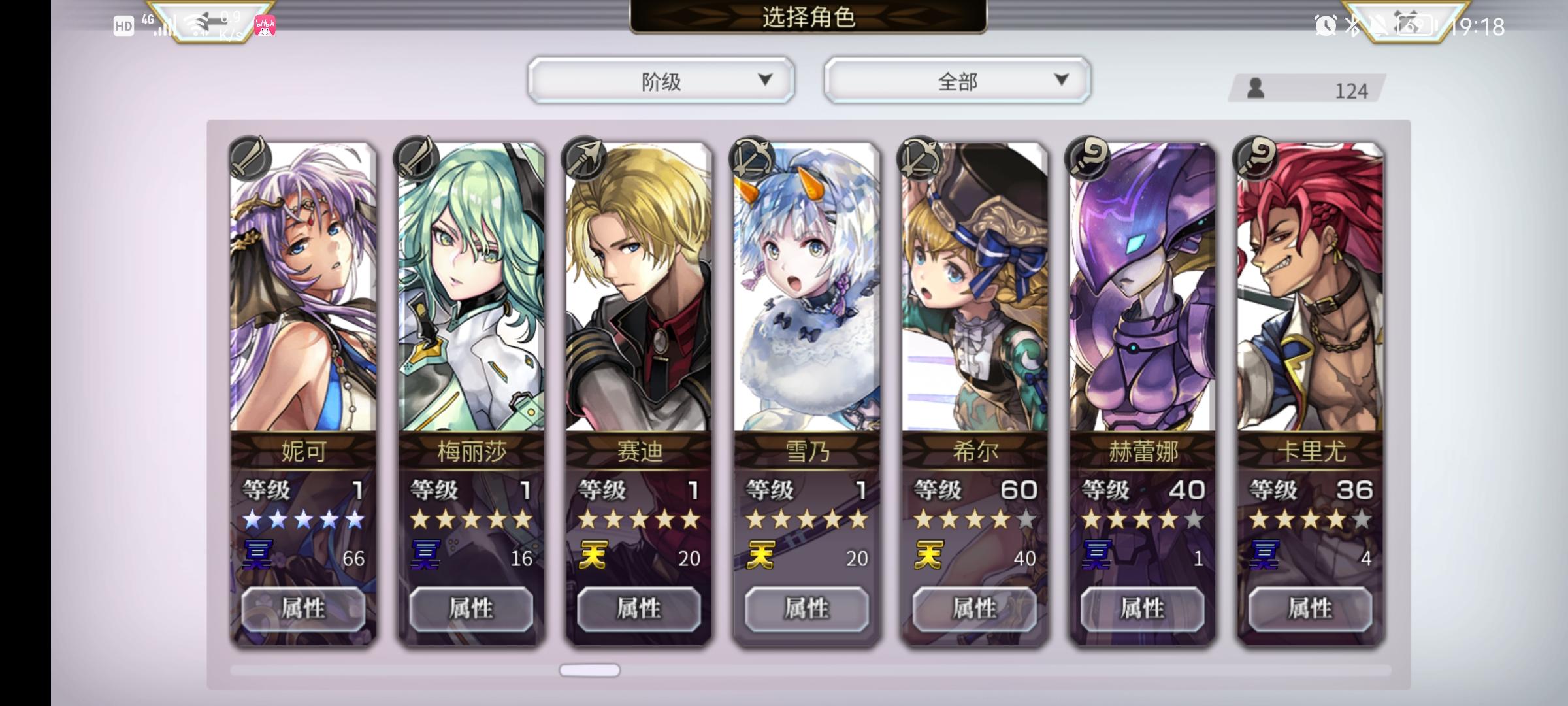Click the horizontal scrollbar thumb below the cards
Image resolution: width=1568 pixels, height=706 pixels.
click(590, 670)
